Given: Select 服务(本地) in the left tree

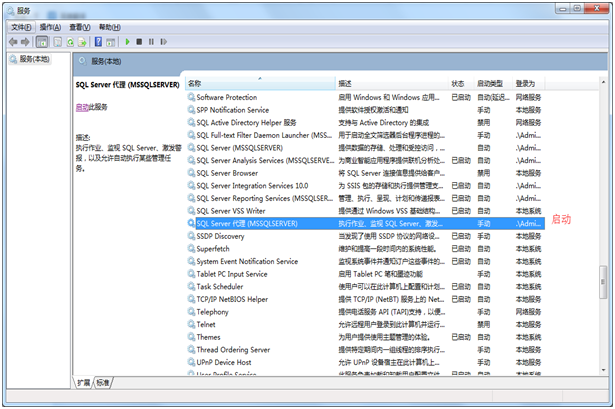Looking at the screenshot, I should pos(30,59).
